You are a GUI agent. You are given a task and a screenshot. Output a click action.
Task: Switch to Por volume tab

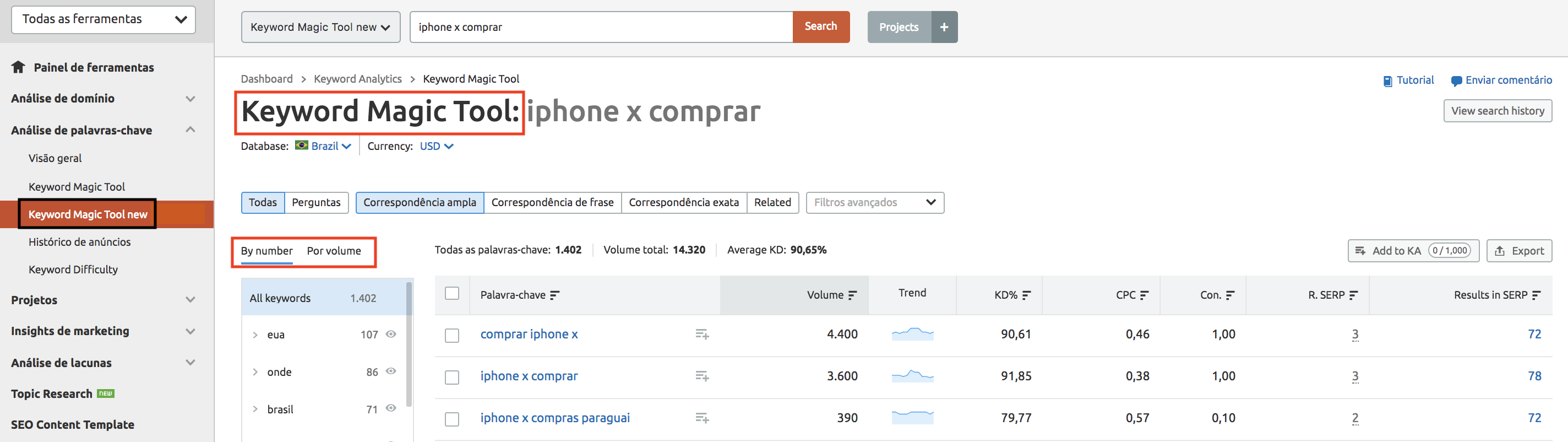pyautogui.click(x=334, y=251)
